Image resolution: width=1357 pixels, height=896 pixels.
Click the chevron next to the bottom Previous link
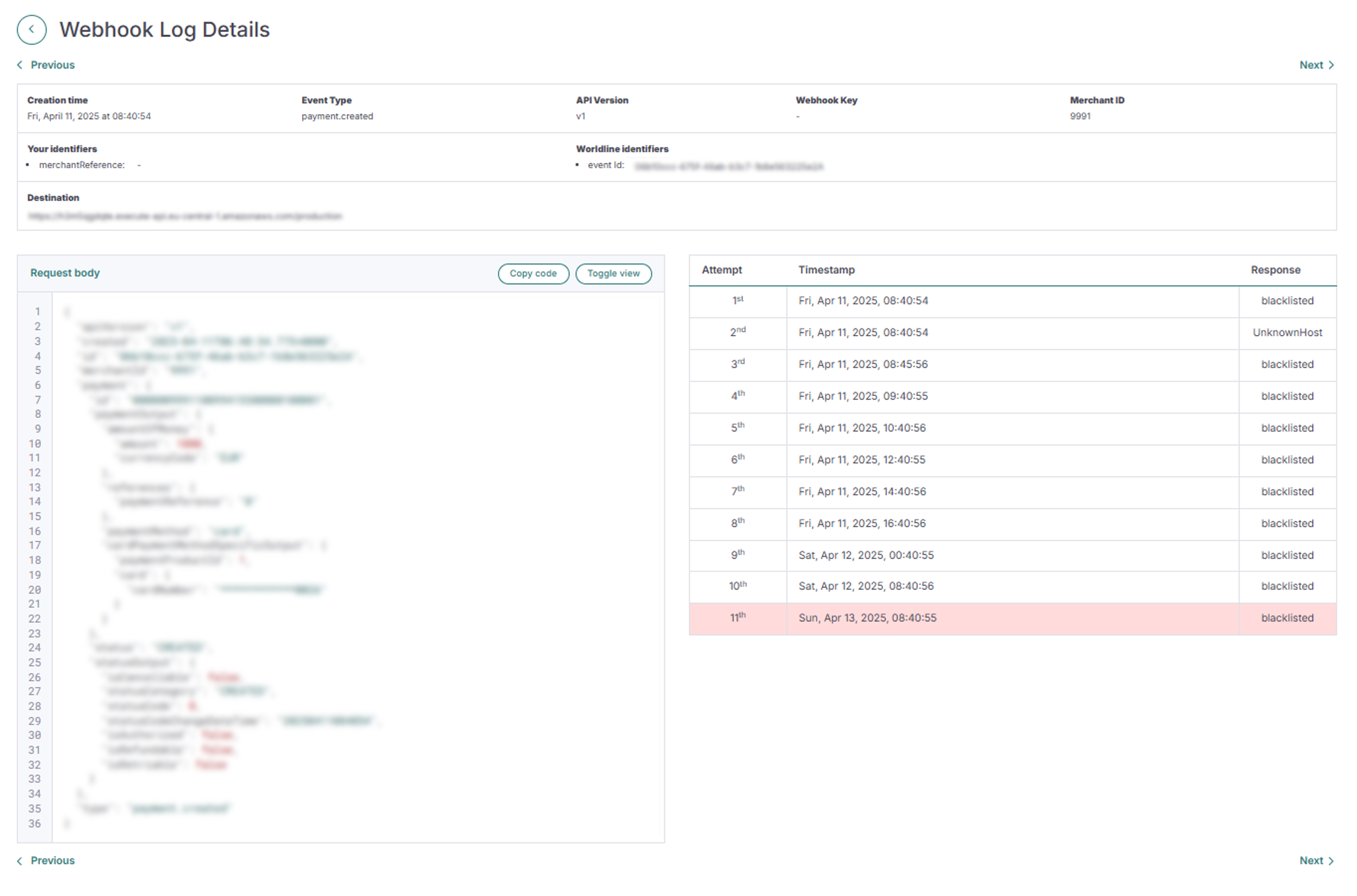click(x=19, y=860)
